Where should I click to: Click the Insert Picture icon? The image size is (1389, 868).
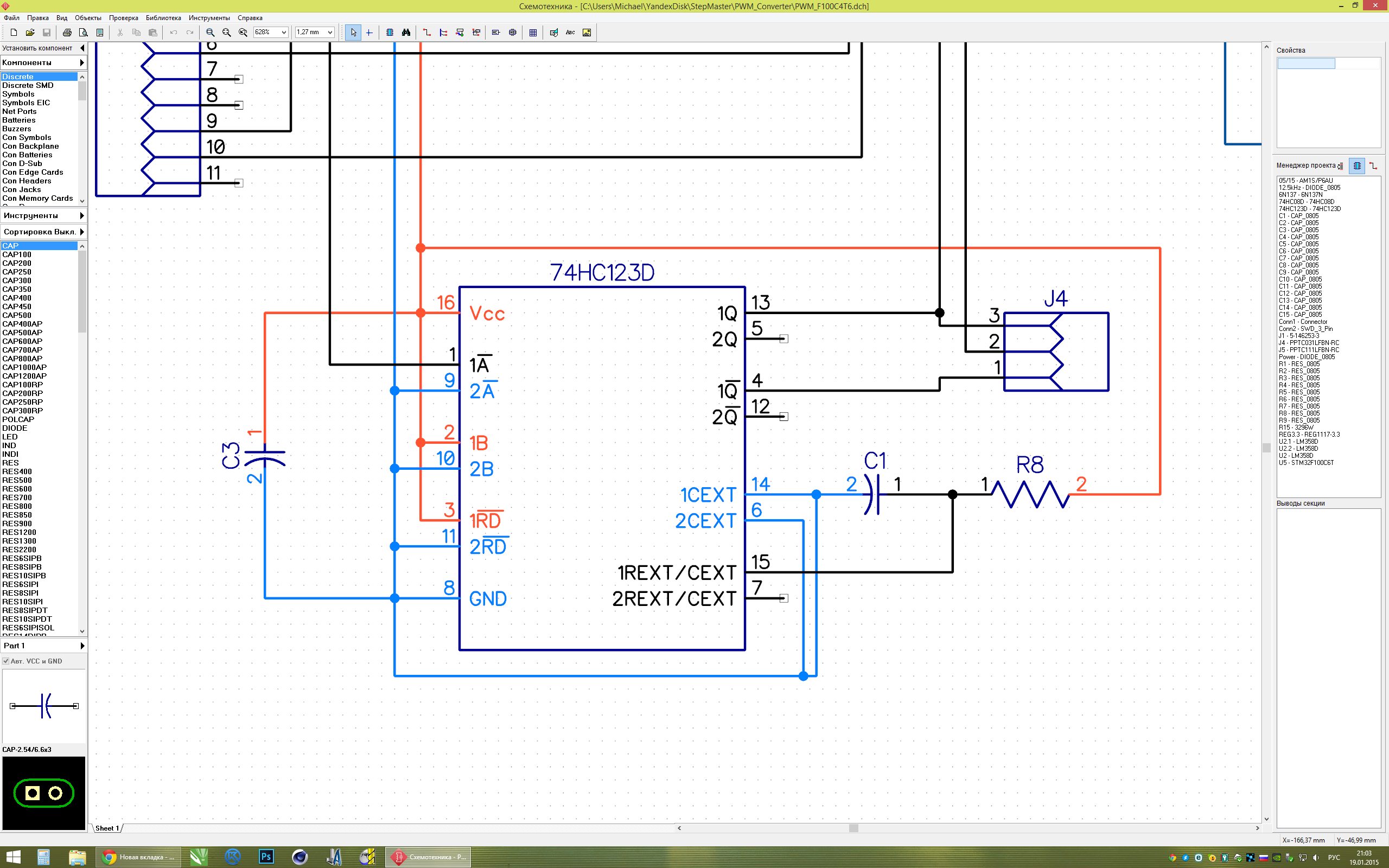click(x=587, y=33)
